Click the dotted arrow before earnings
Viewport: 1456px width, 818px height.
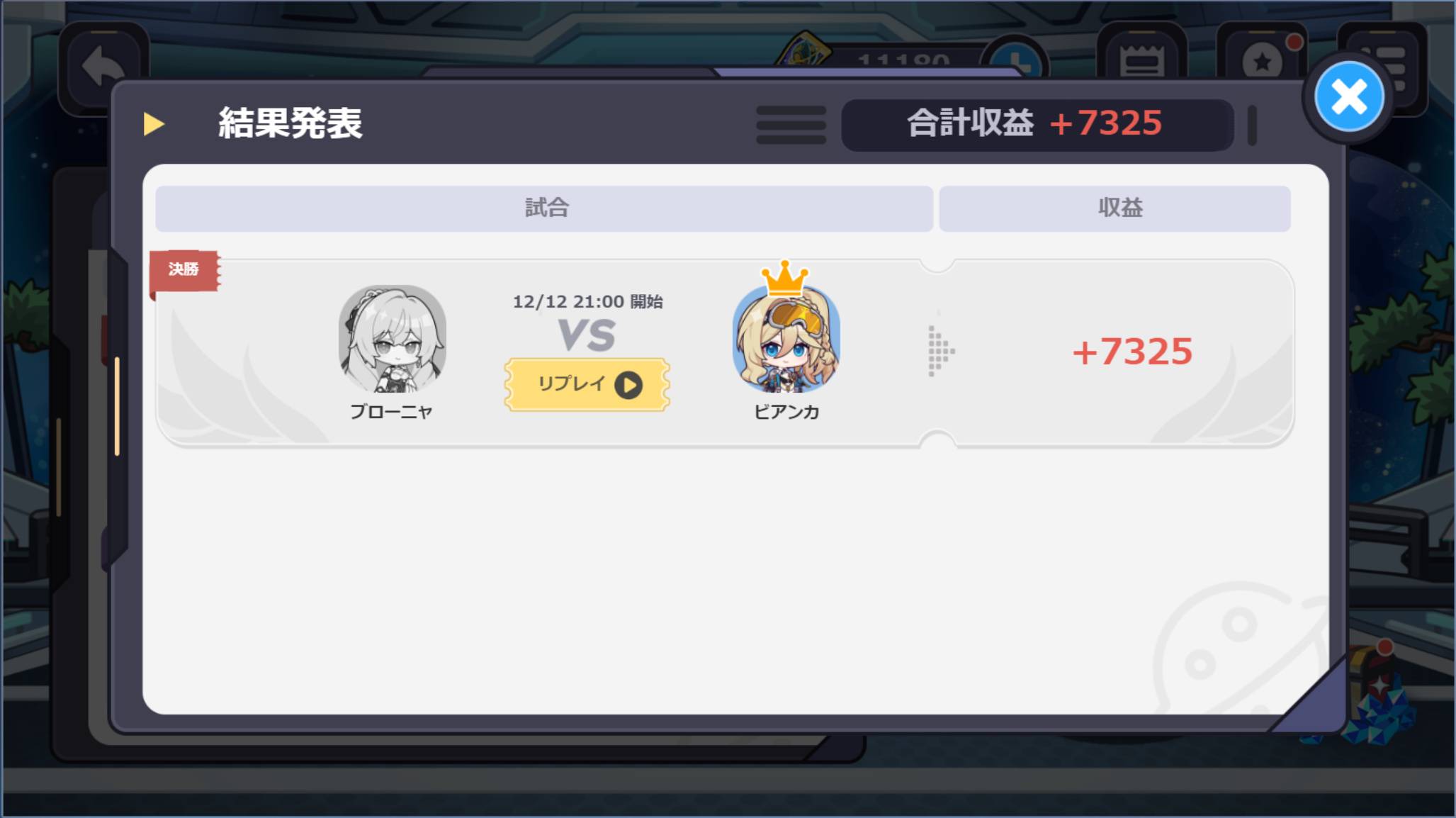(x=941, y=351)
